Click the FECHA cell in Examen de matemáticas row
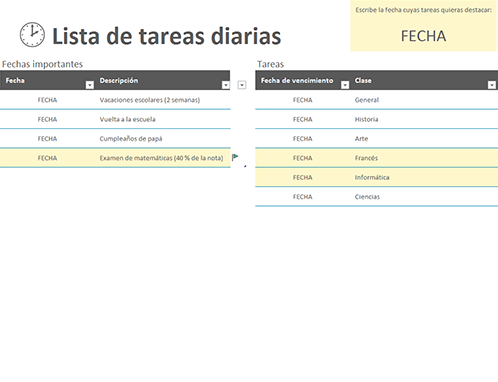The width and height of the screenshot is (498, 382). coord(47,158)
